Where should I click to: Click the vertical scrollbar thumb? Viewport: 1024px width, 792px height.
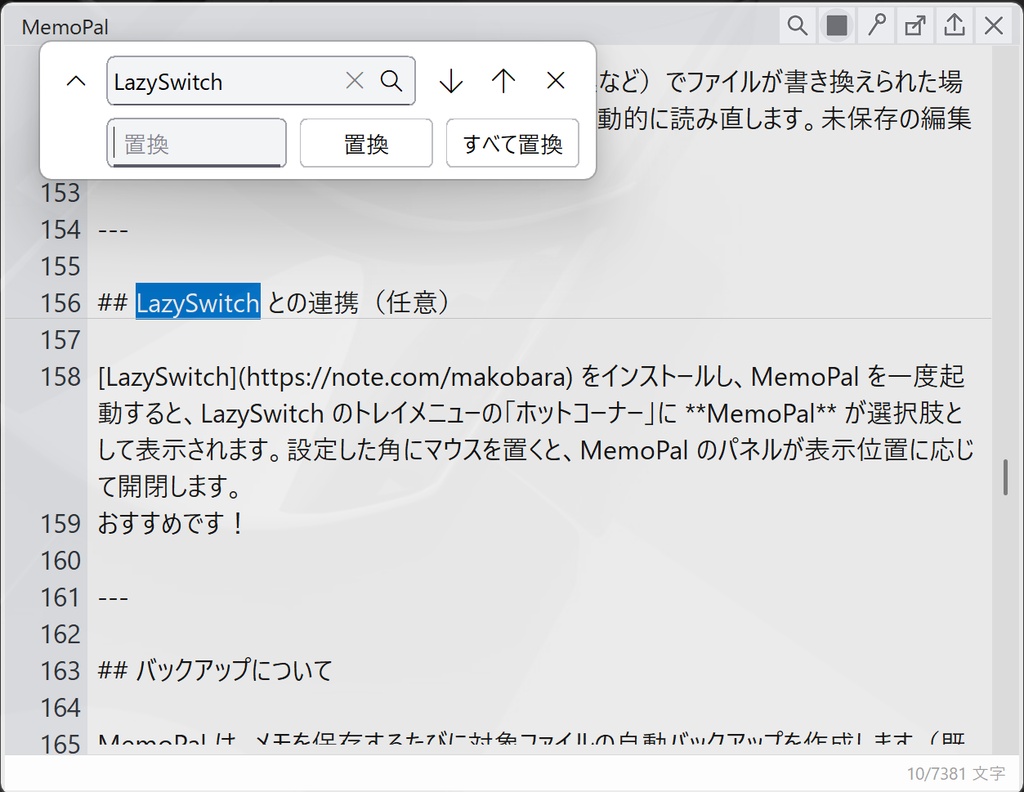pos(1006,477)
